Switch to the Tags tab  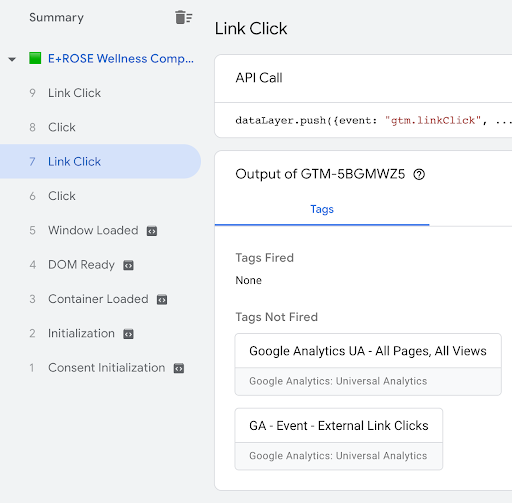[322, 209]
